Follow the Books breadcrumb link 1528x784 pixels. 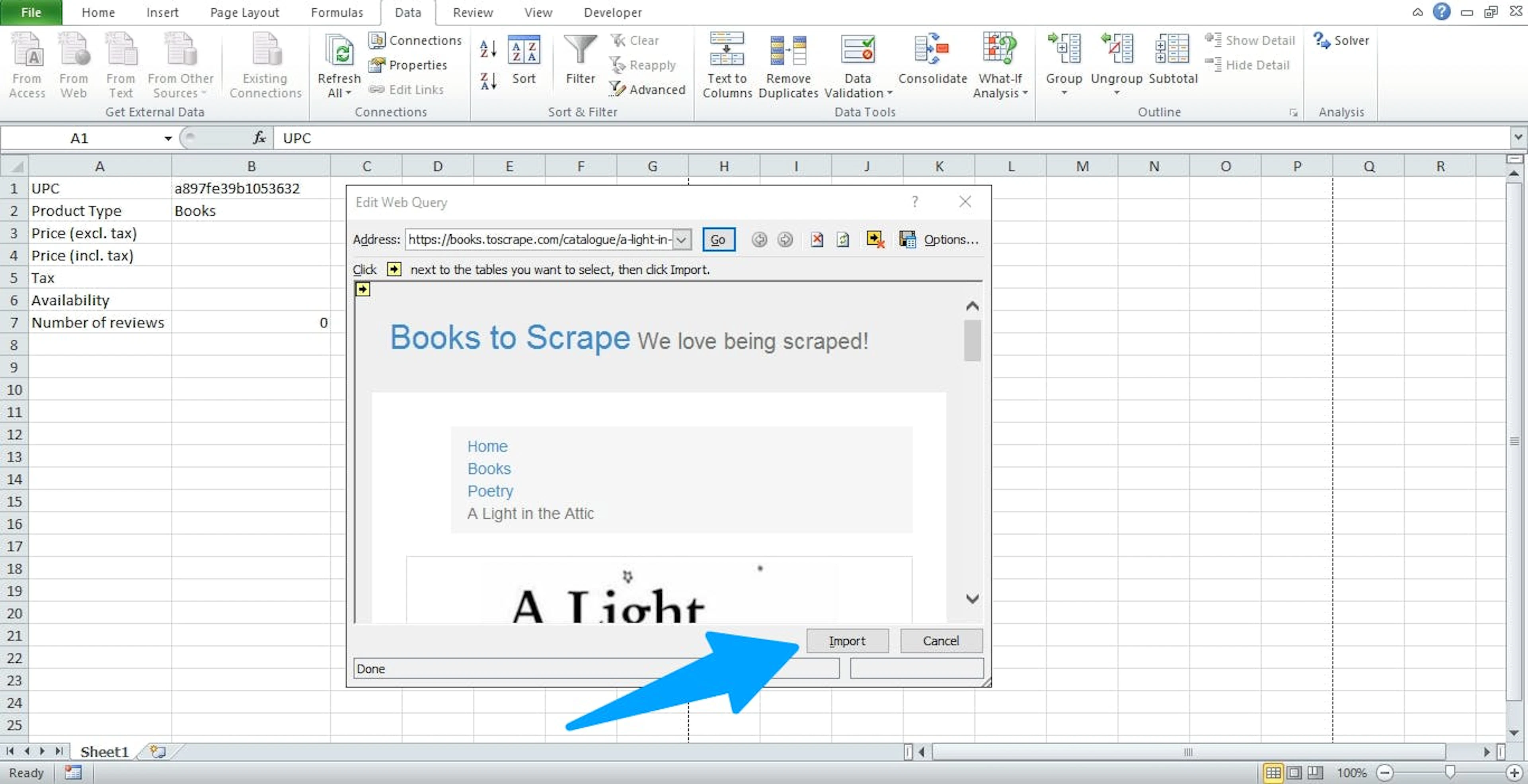pyautogui.click(x=489, y=469)
